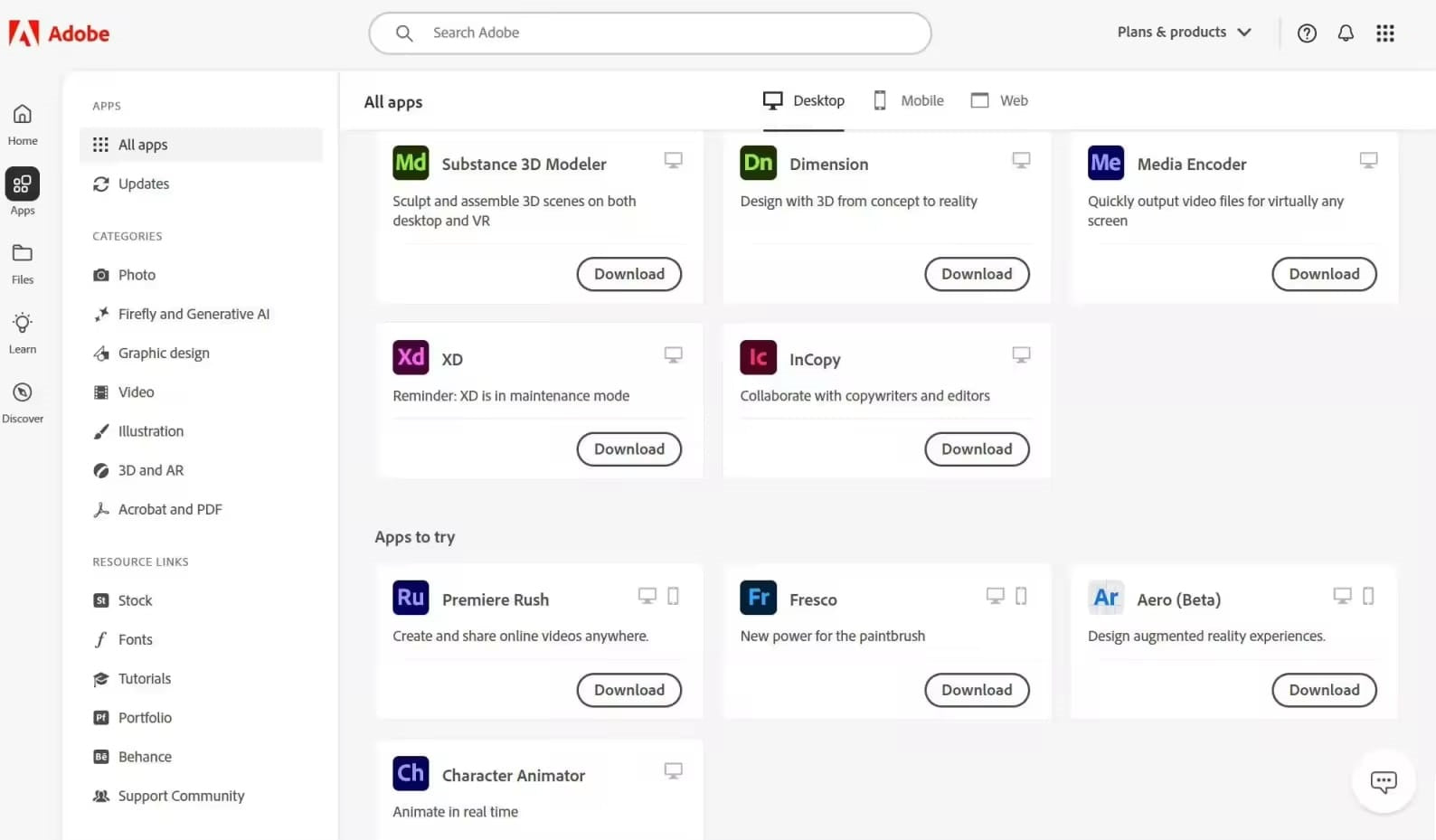Download Fresco

977,690
